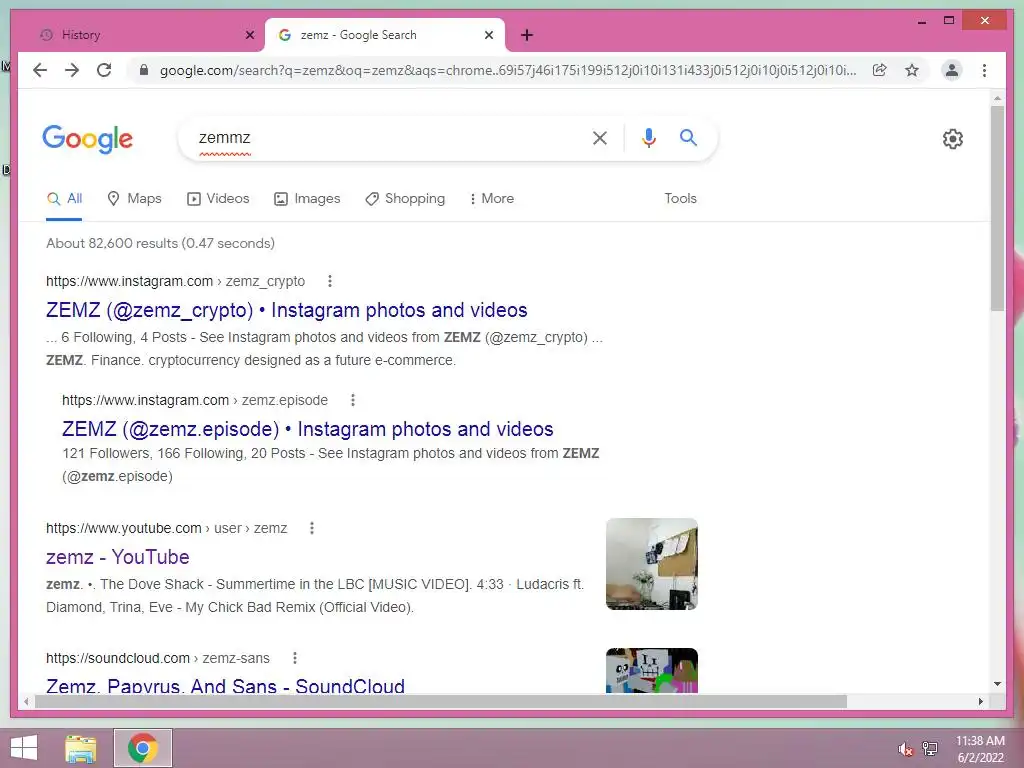Open the network tray icon

coord(930,748)
